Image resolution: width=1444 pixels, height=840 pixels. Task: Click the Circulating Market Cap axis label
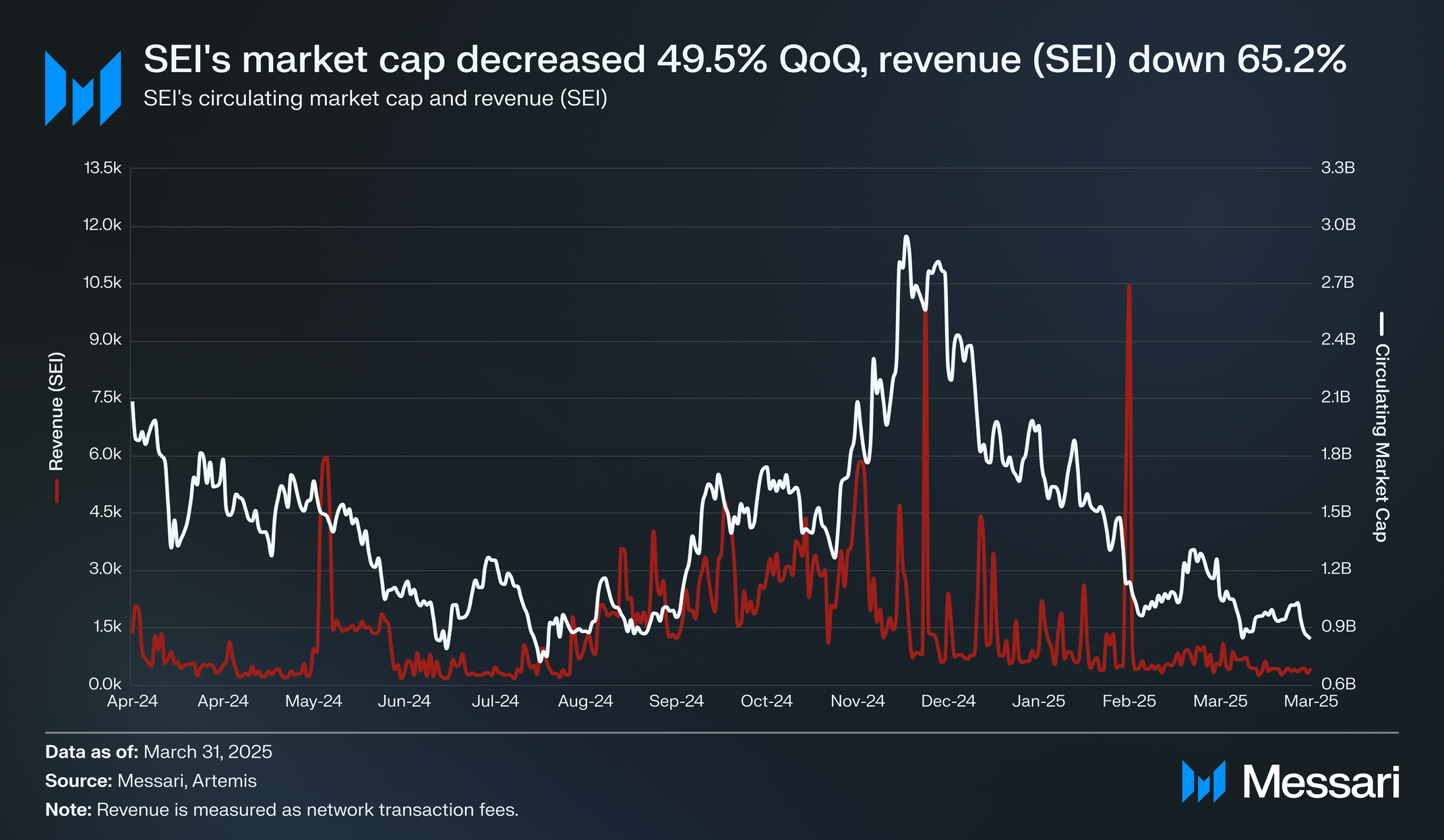click(x=1381, y=443)
